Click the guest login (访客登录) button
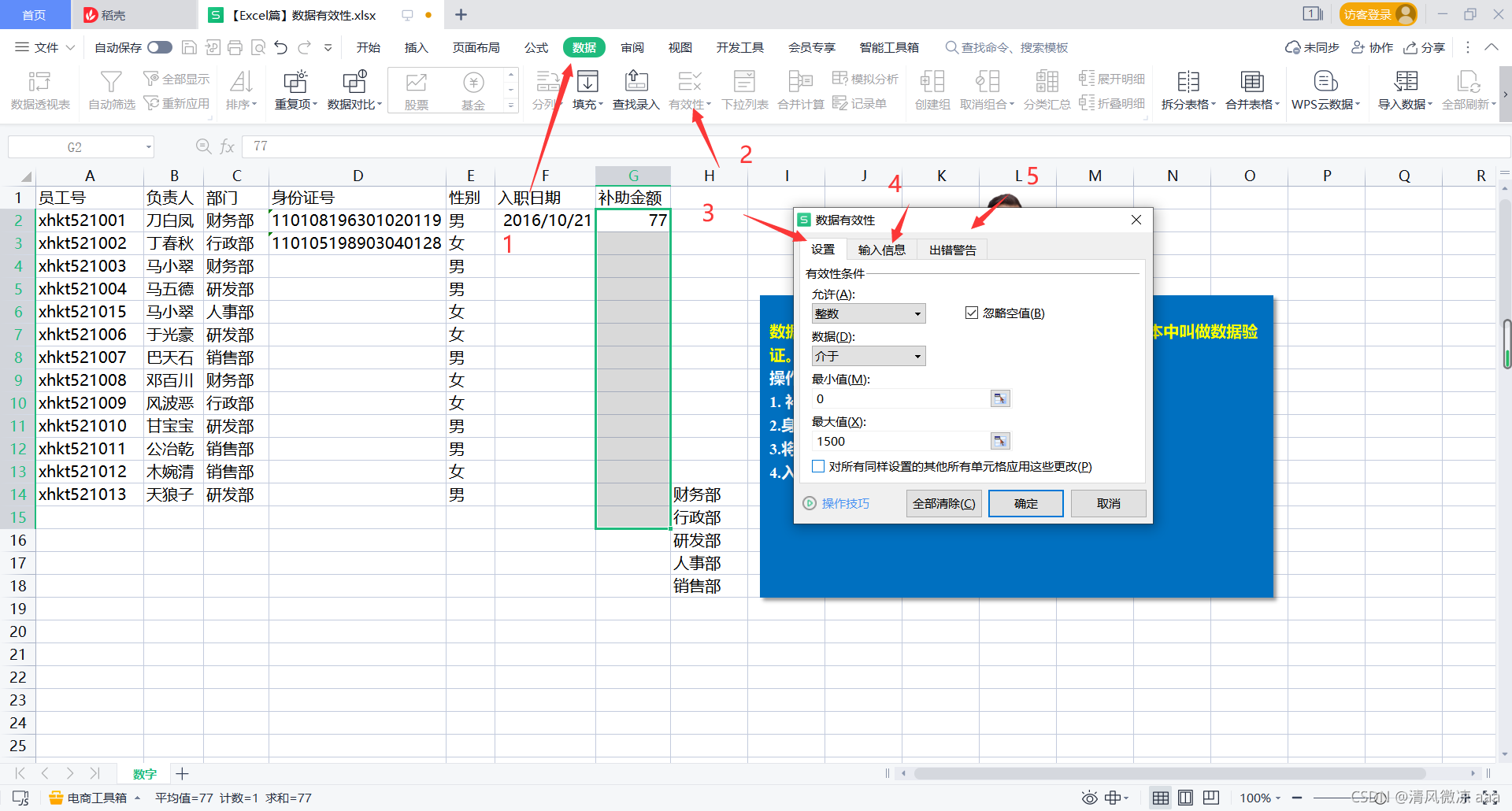This screenshot has width=1512, height=811. tap(1377, 14)
